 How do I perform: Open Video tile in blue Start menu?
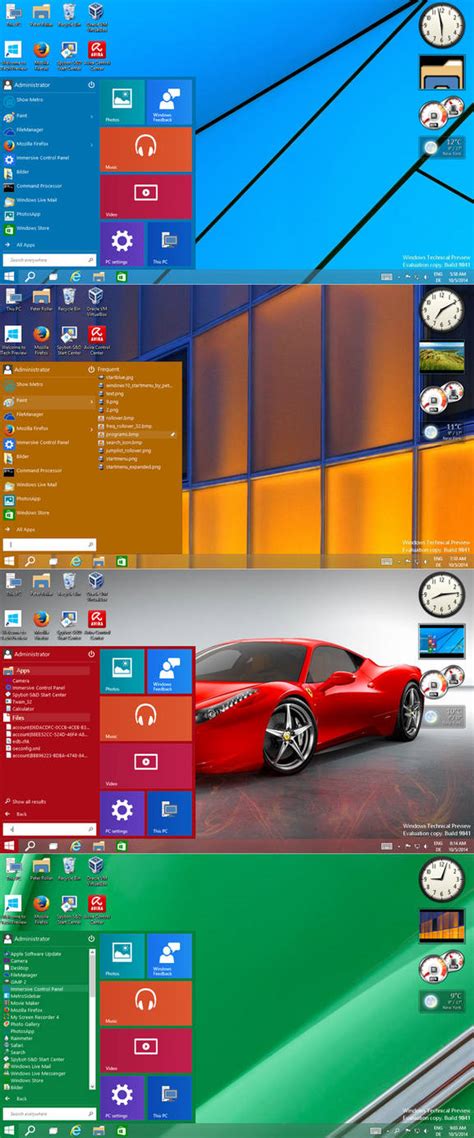146,197
